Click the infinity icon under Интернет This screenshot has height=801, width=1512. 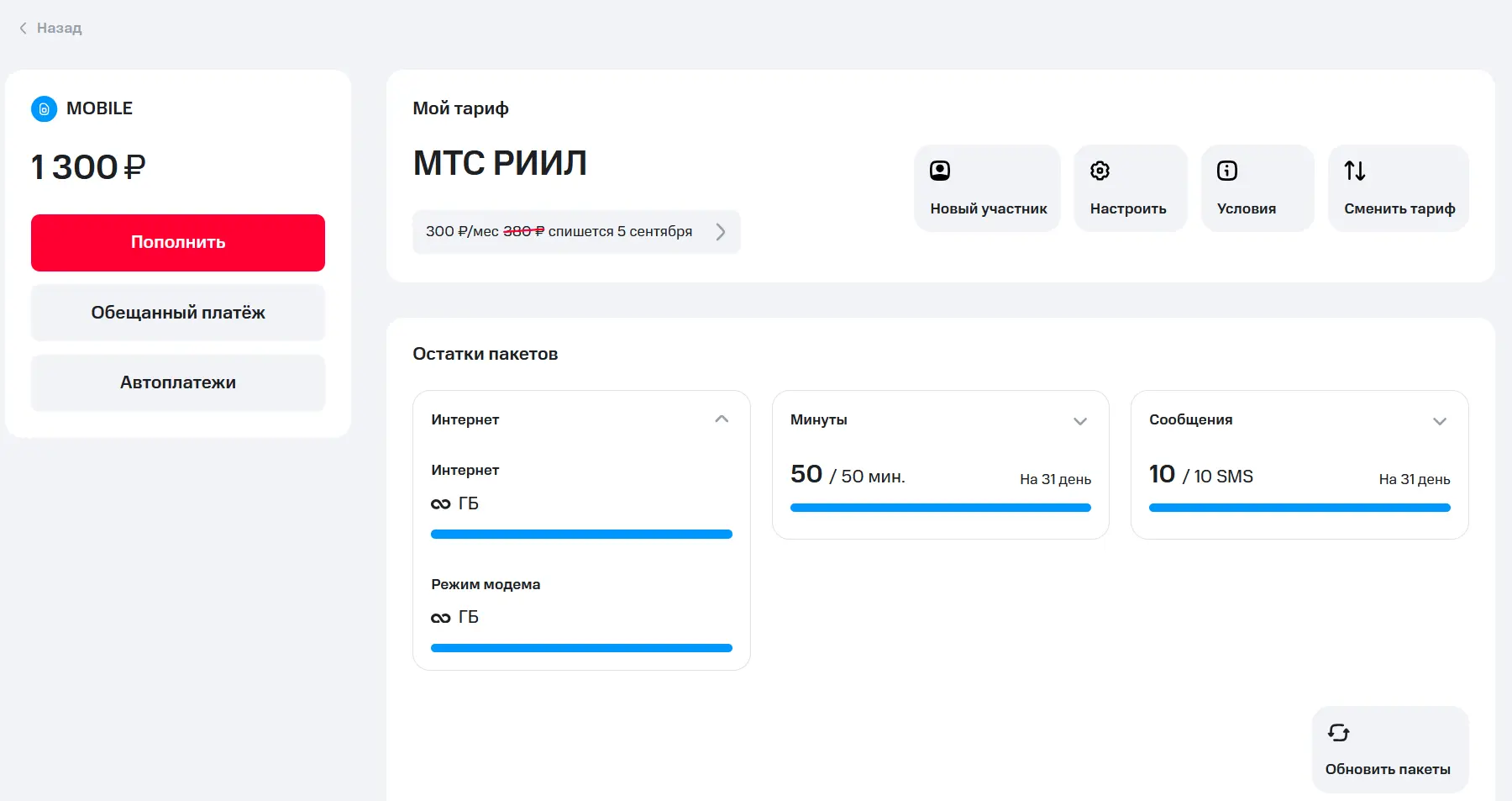click(441, 504)
